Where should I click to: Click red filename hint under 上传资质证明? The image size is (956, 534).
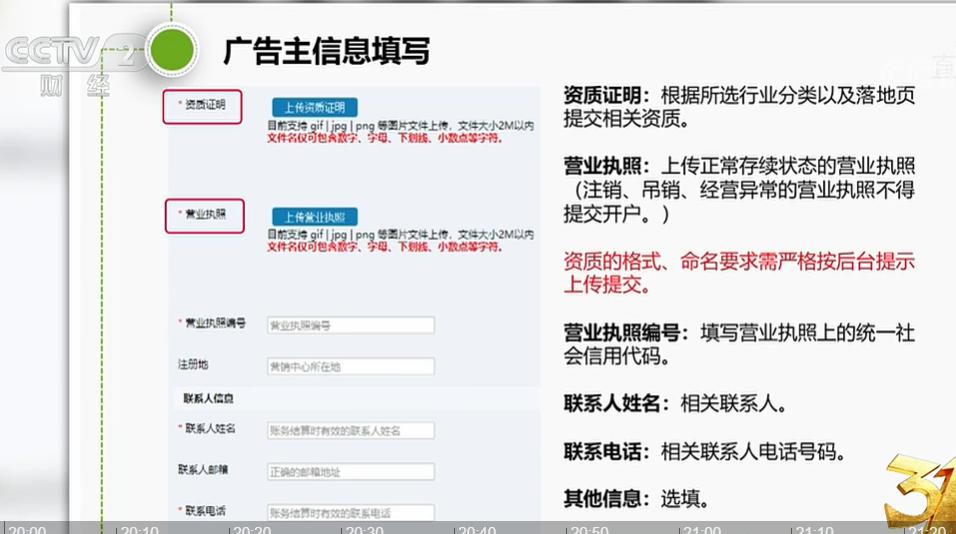385,138
